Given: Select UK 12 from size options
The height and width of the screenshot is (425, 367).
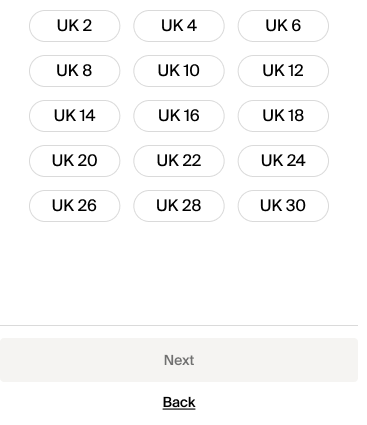Looking at the screenshot, I should tap(283, 71).
